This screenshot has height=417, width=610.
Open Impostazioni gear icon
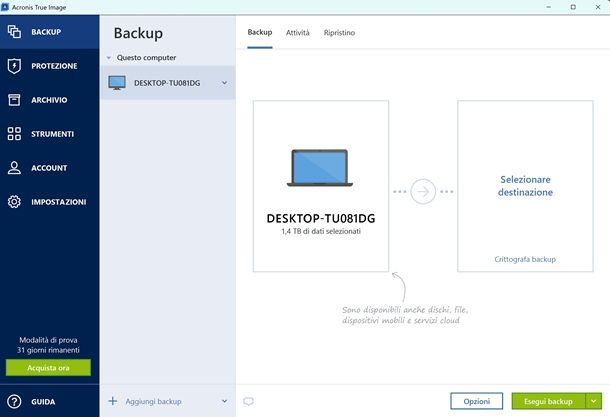point(14,202)
